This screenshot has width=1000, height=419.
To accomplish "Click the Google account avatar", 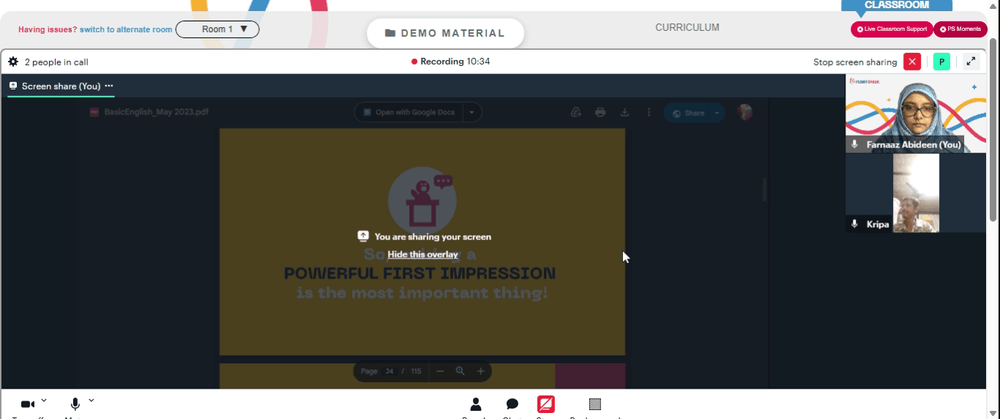I will 744,112.
